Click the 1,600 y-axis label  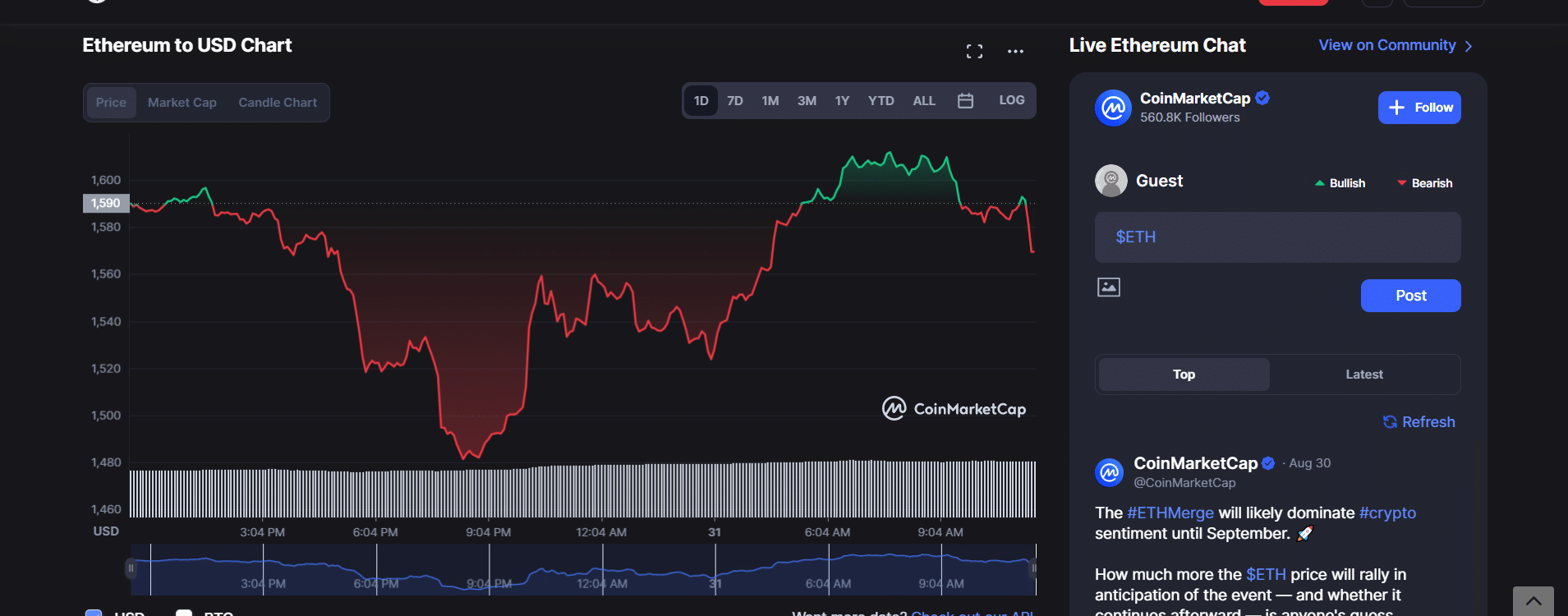pos(106,180)
